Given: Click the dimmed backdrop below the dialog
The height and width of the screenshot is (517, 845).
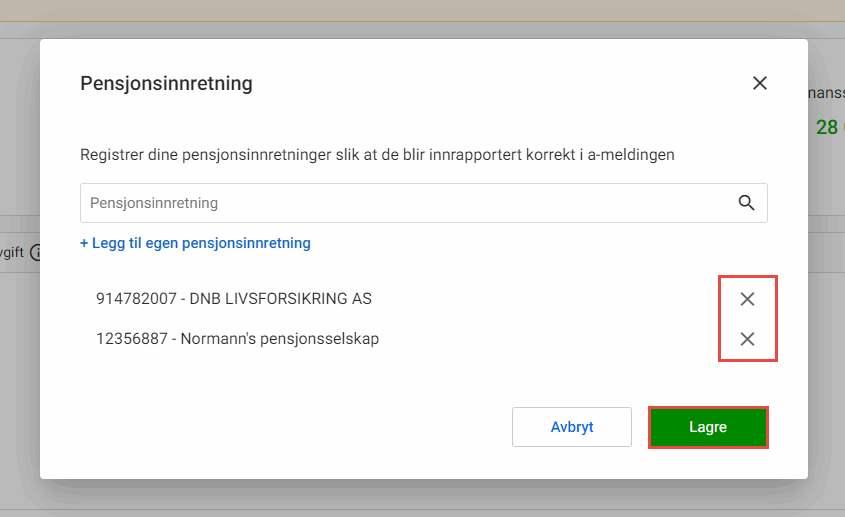Looking at the screenshot, I should (x=422, y=498).
